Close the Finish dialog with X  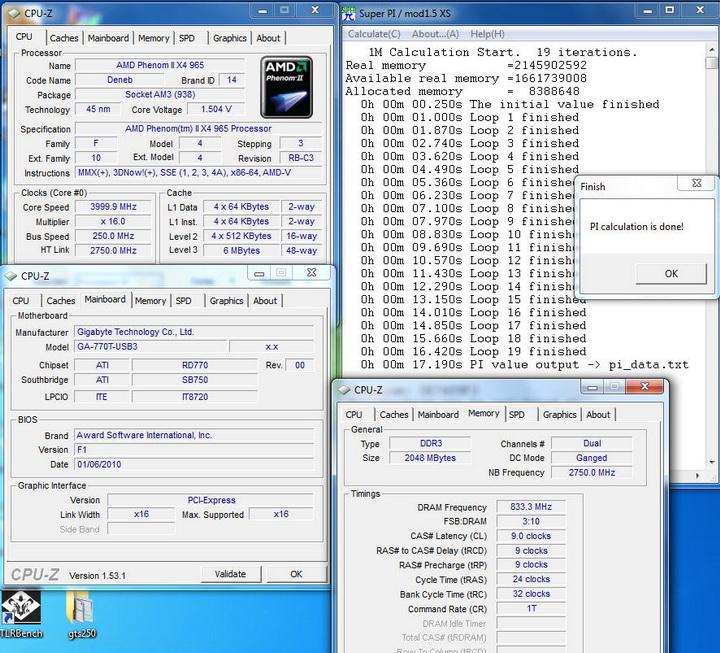click(697, 183)
